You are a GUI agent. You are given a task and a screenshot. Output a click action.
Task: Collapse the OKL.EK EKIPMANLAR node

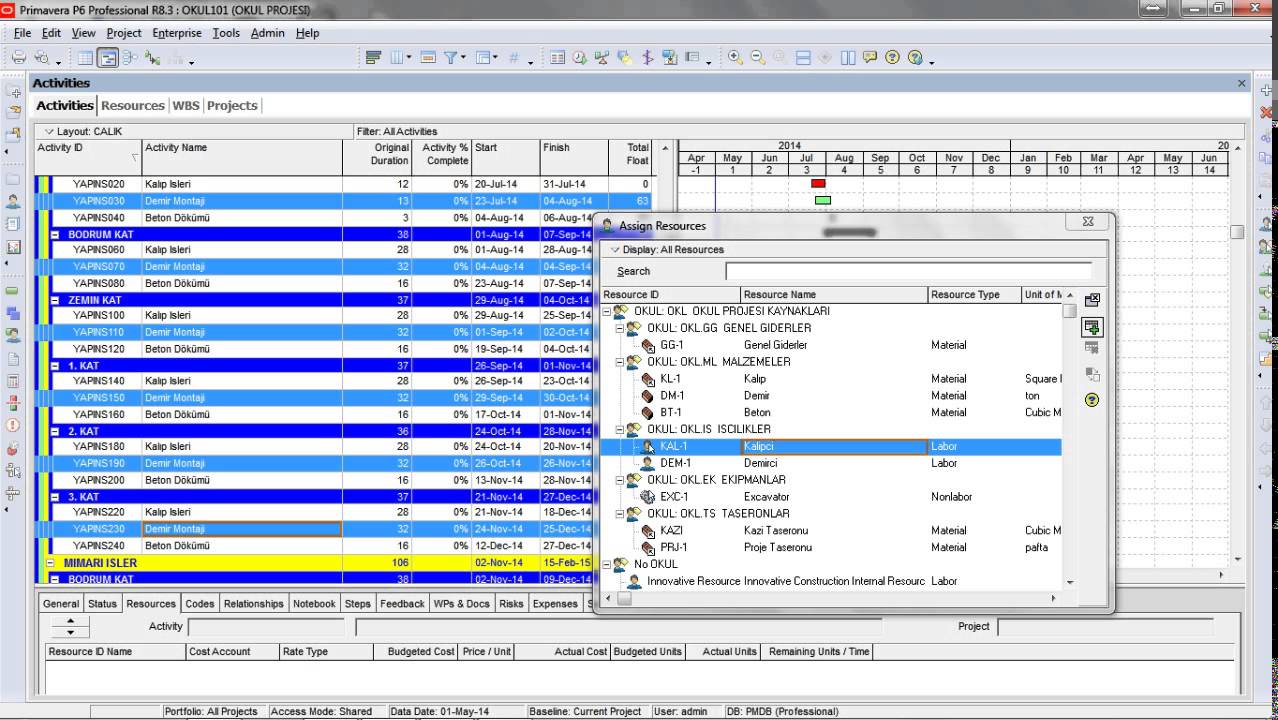620,480
